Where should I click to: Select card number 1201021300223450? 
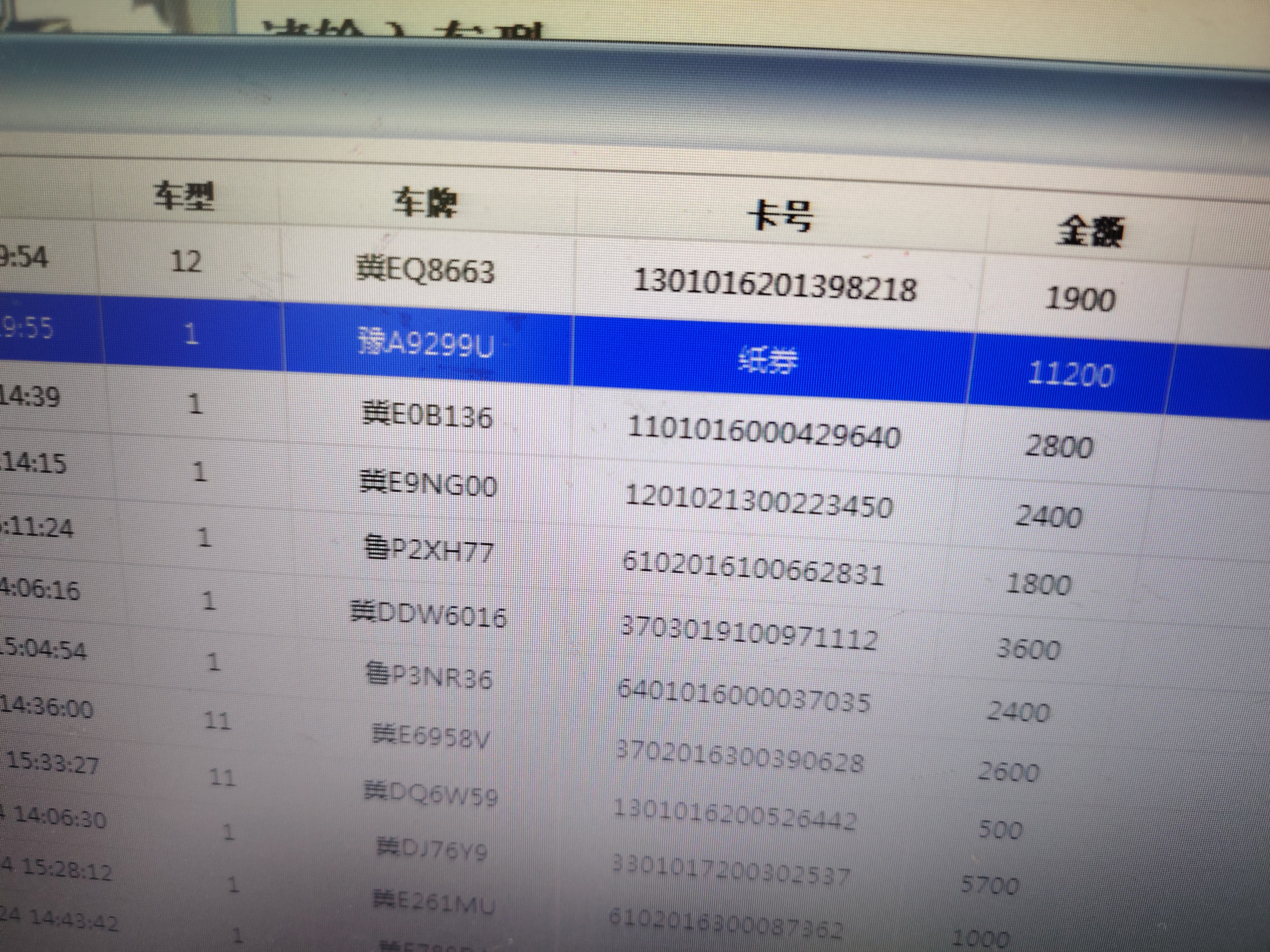click(759, 501)
